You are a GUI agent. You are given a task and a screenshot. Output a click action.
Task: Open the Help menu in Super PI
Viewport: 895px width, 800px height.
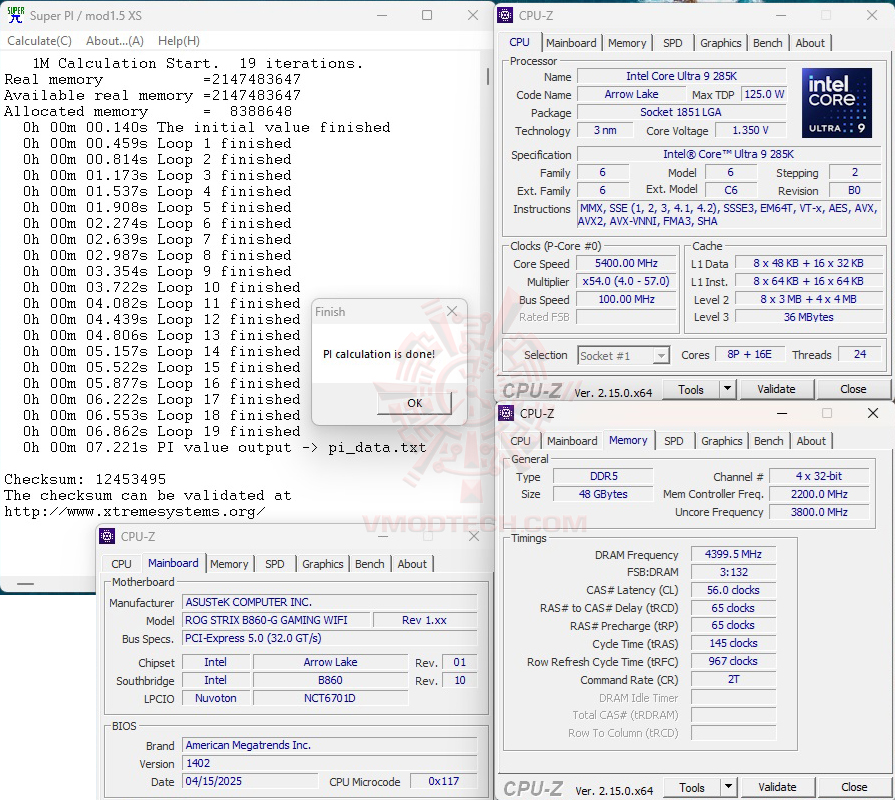[x=178, y=40]
